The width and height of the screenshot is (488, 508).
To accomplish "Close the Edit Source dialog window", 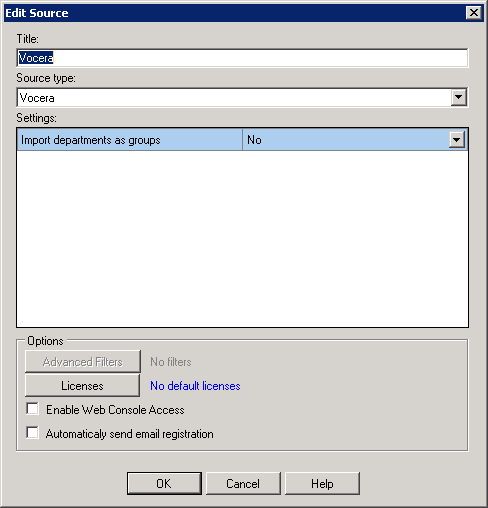I will click(x=474, y=13).
